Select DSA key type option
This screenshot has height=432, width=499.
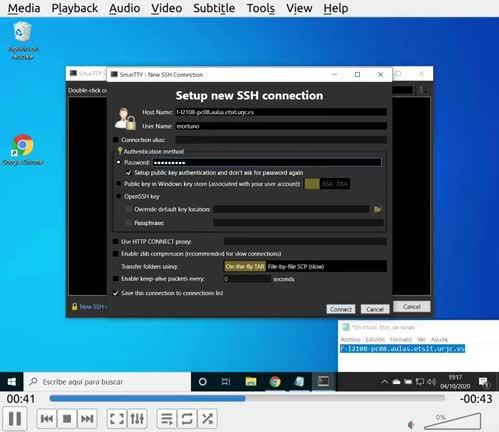[x=342, y=184]
